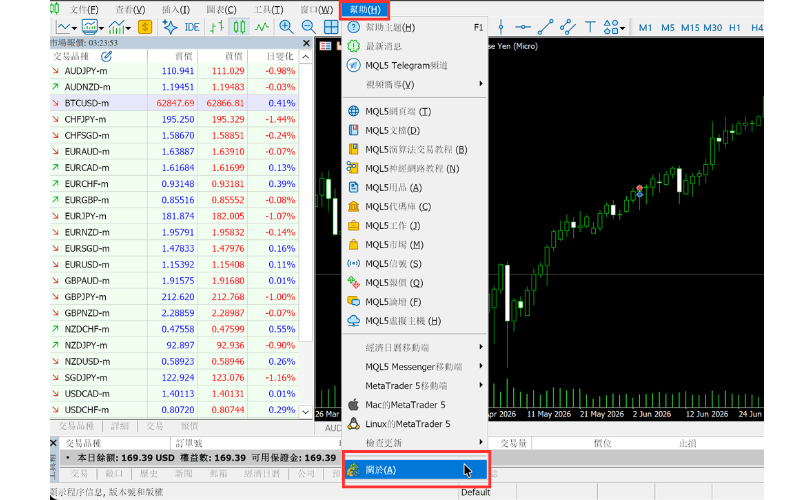Open the 文件(F) File menu
800x500 pixels.
click(x=84, y=9)
